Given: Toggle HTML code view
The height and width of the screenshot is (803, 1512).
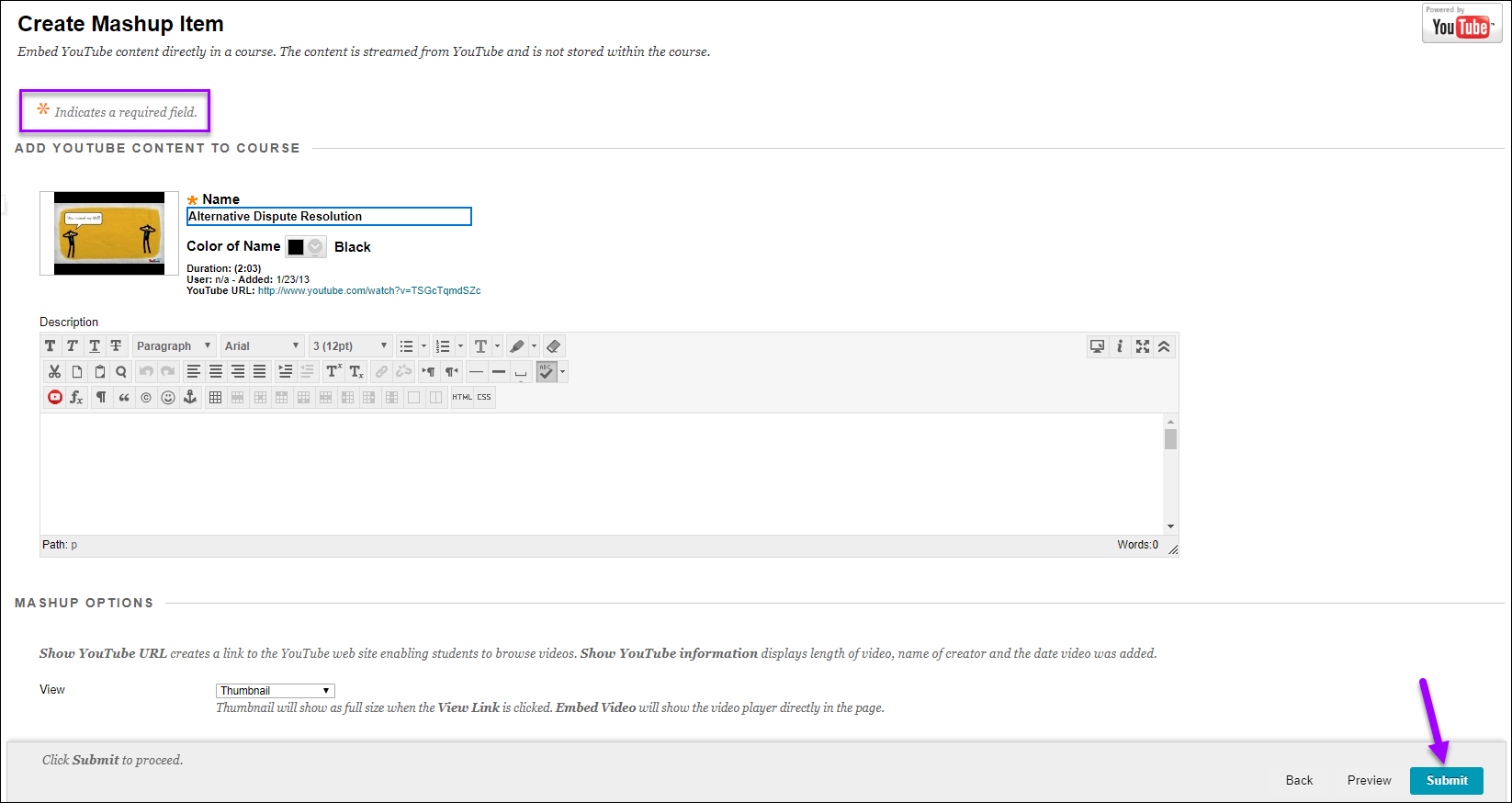Looking at the screenshot, I should tap(462, 397).
